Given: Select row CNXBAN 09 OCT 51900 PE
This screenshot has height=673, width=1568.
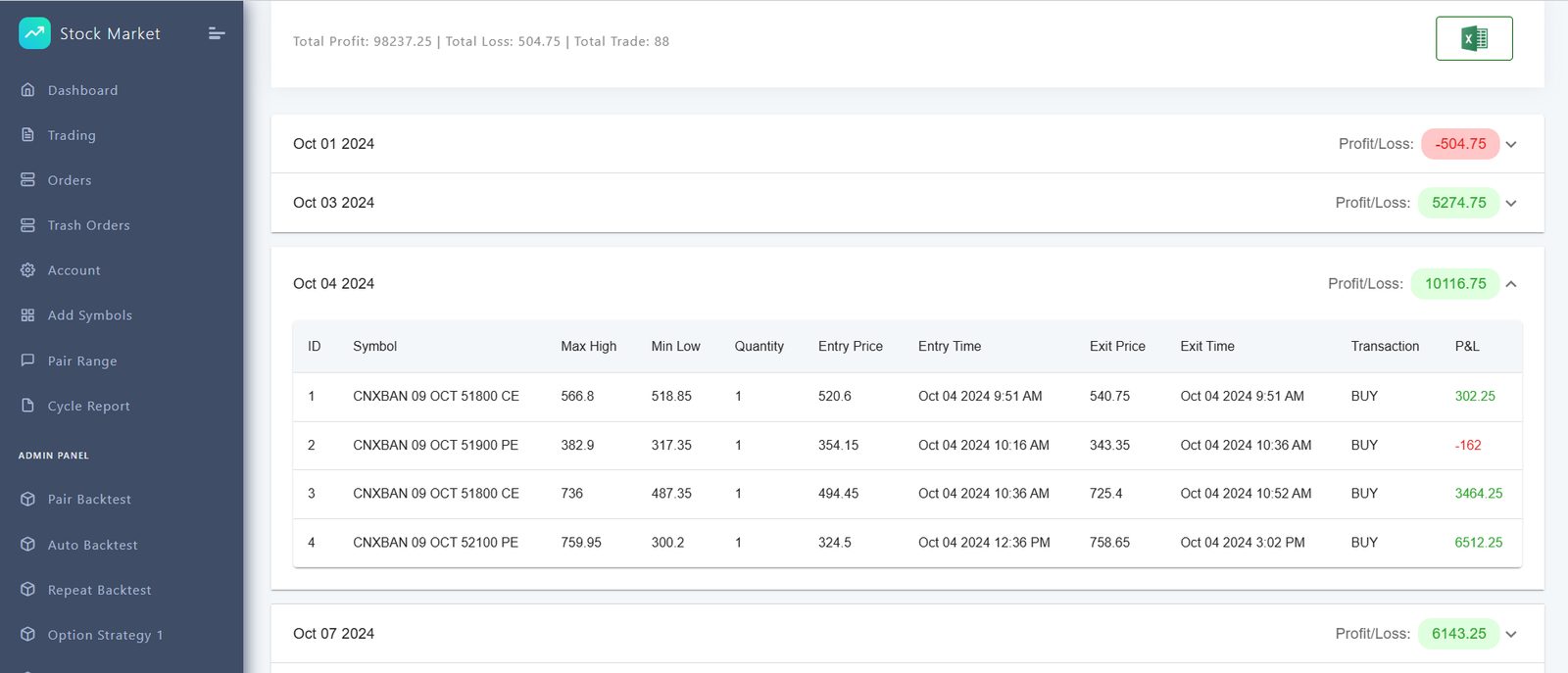Looking at the screenshot, I should coord(907,446).
